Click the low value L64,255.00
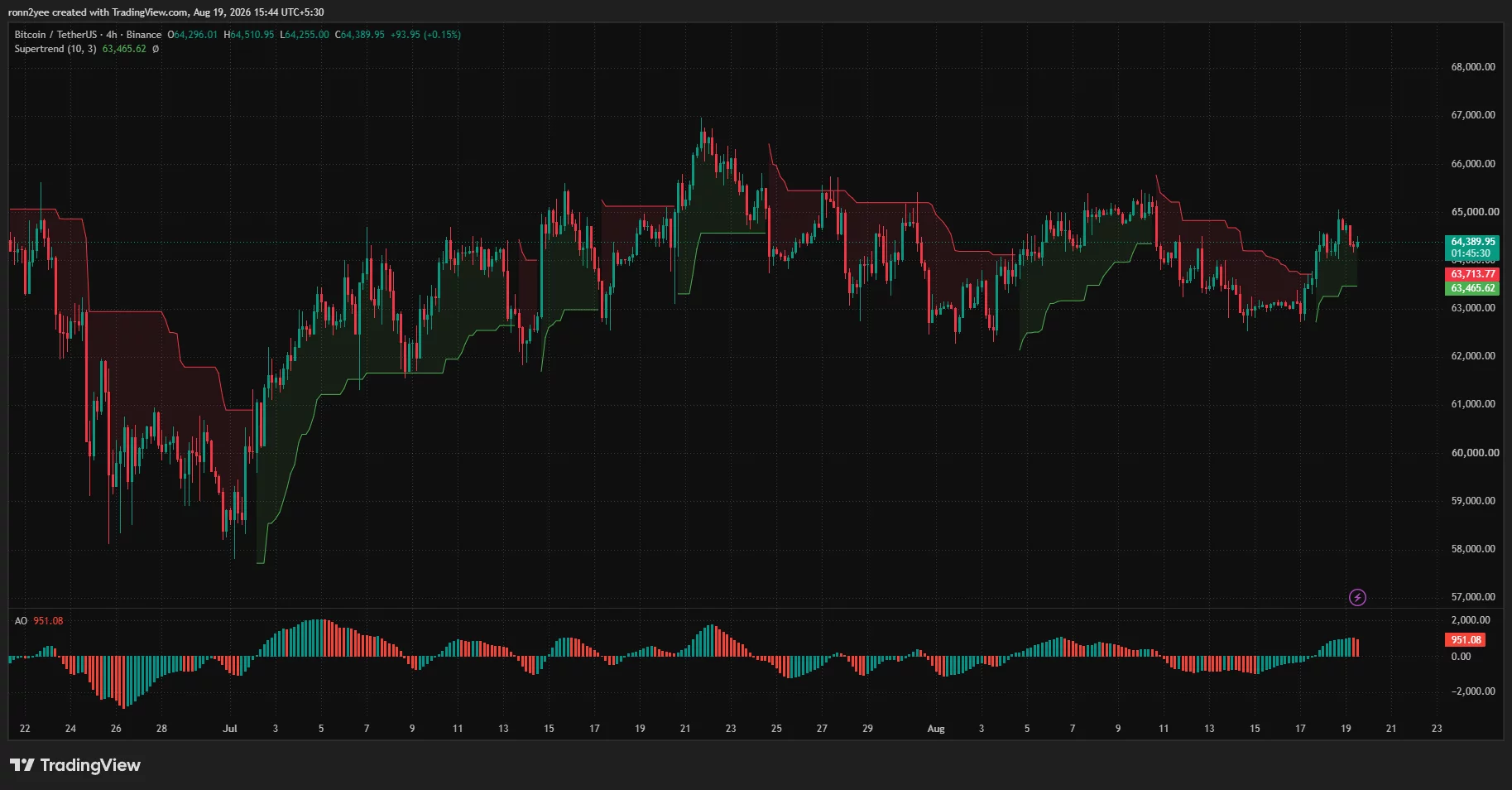The image size is (1512, 790). pos(305,35)
